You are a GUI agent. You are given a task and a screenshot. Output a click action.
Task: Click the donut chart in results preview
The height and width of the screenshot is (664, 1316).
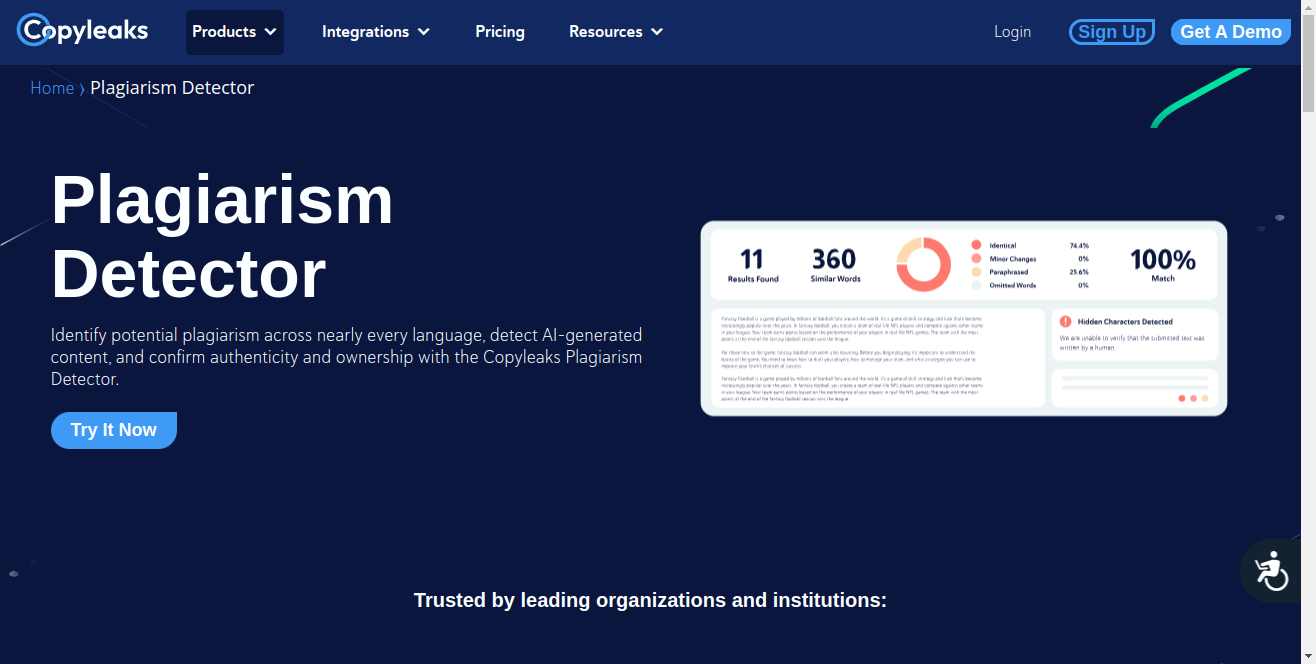click(923, 264)
